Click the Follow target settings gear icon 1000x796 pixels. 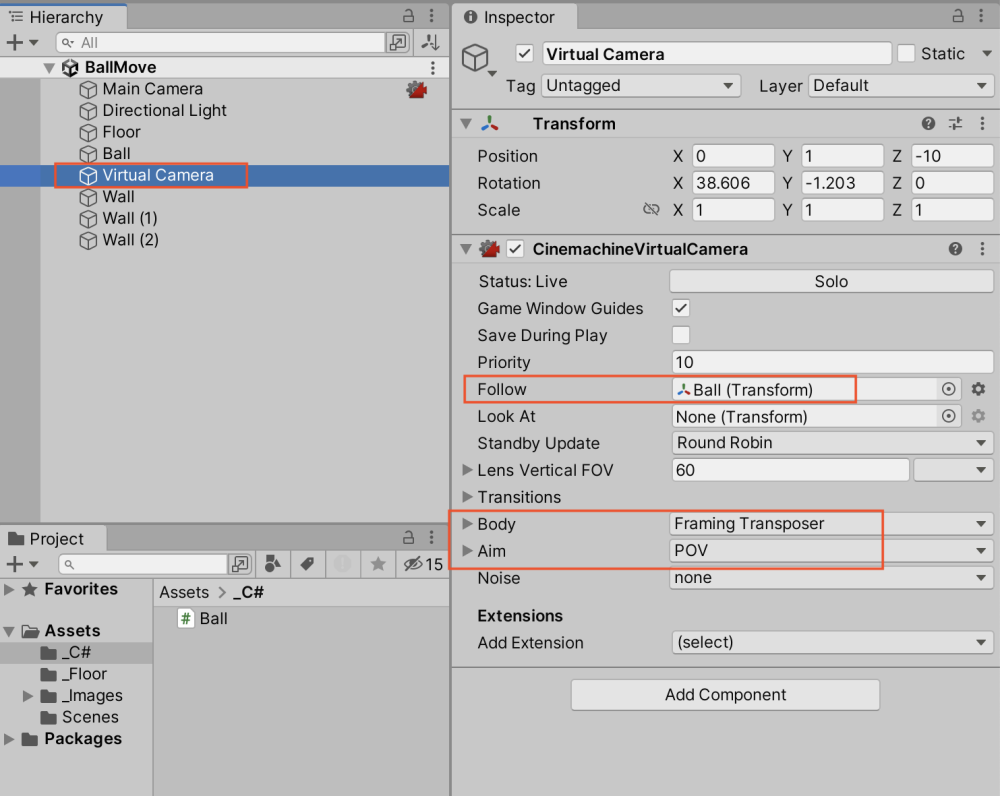(x=977, y=389)
